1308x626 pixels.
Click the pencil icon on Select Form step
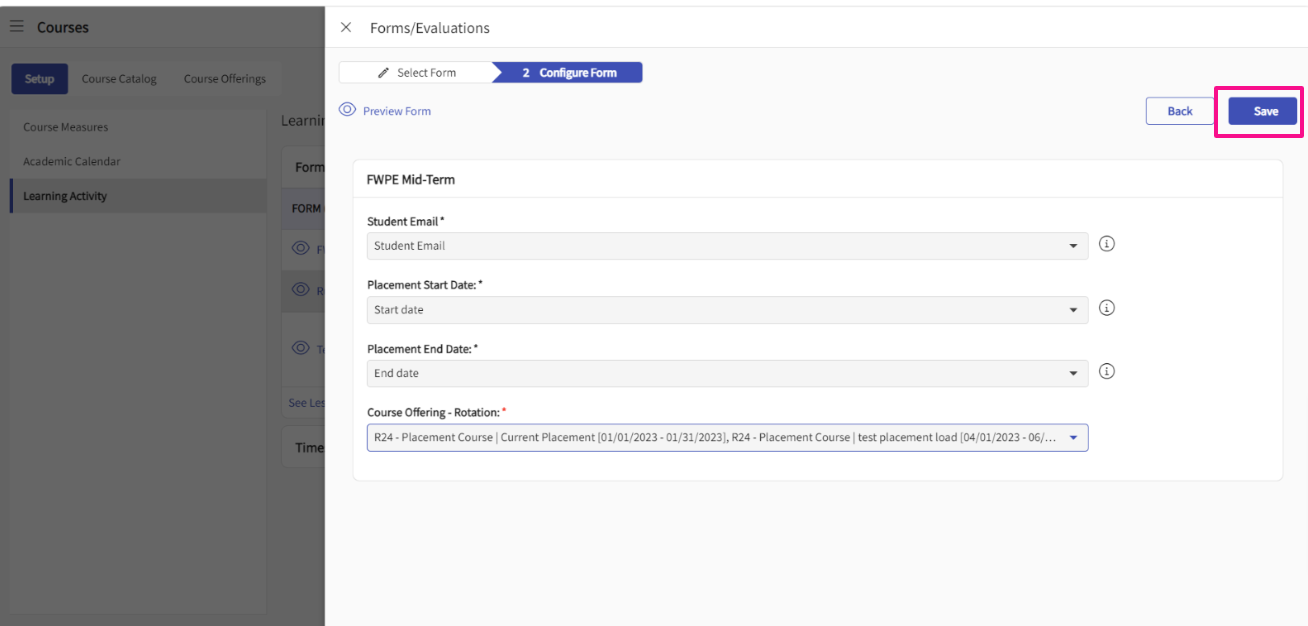383,73
